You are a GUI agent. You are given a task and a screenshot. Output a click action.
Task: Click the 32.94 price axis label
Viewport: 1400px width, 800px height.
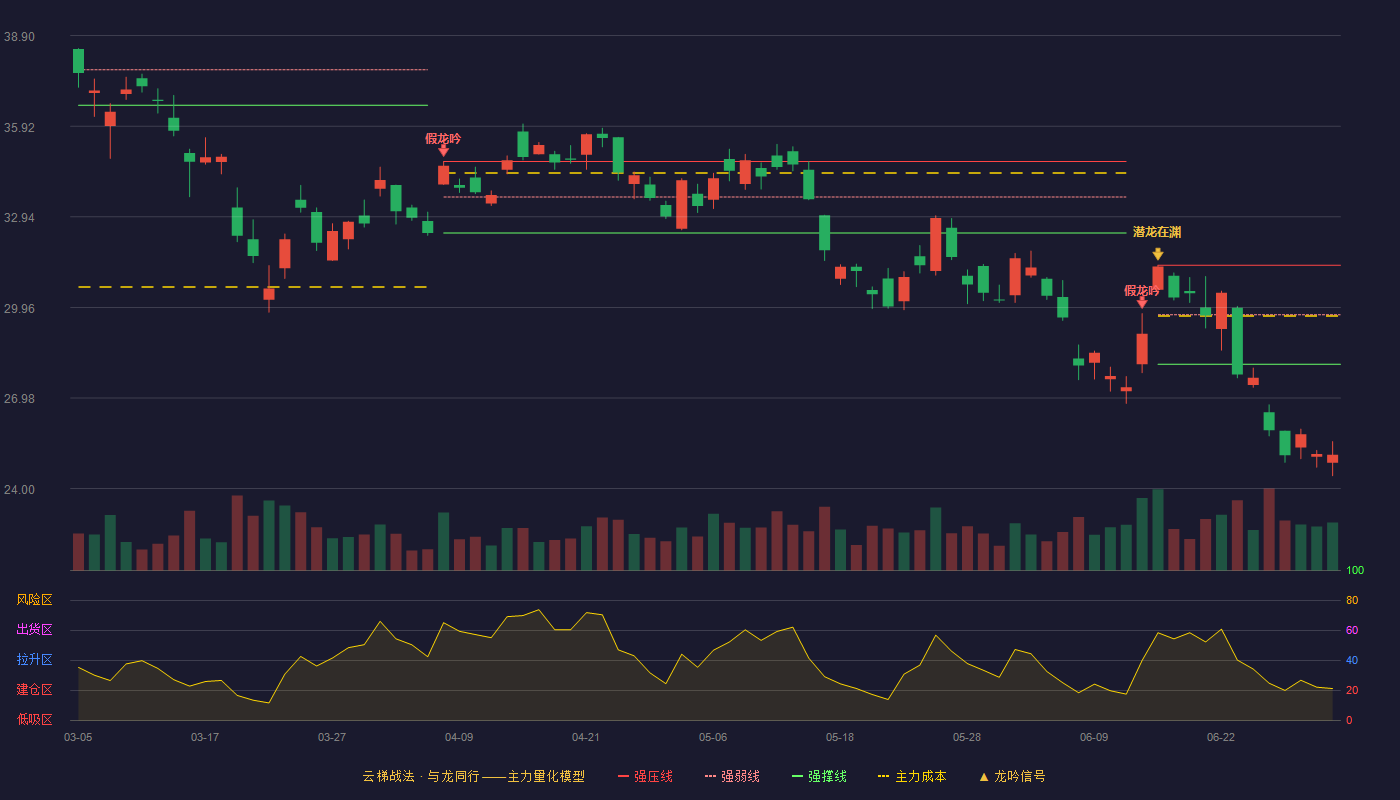[x=19, y=218]
